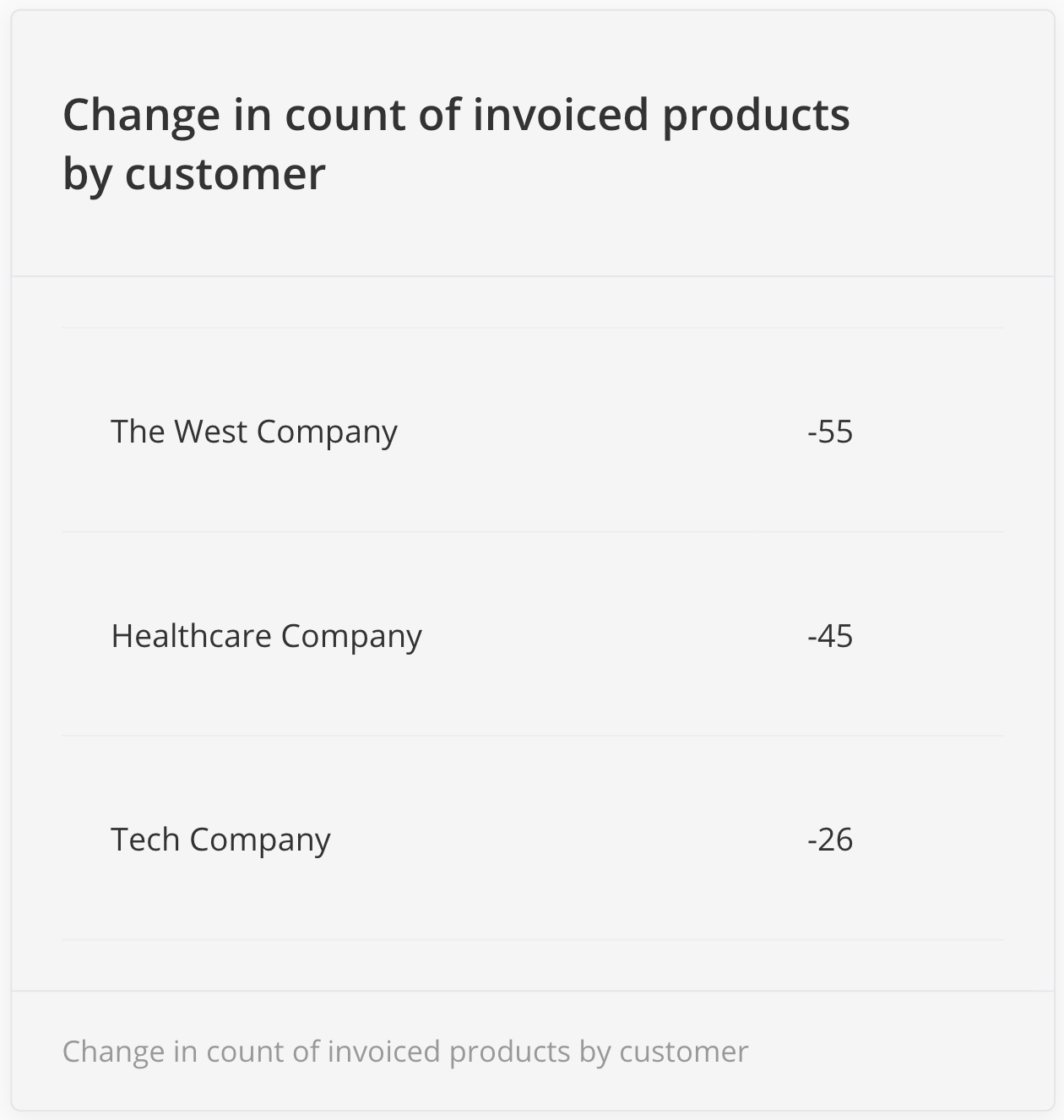Select the Tech Company customer name
Image resolution: width=1064 pixels, height=1120 pixels.
point(220,840)
